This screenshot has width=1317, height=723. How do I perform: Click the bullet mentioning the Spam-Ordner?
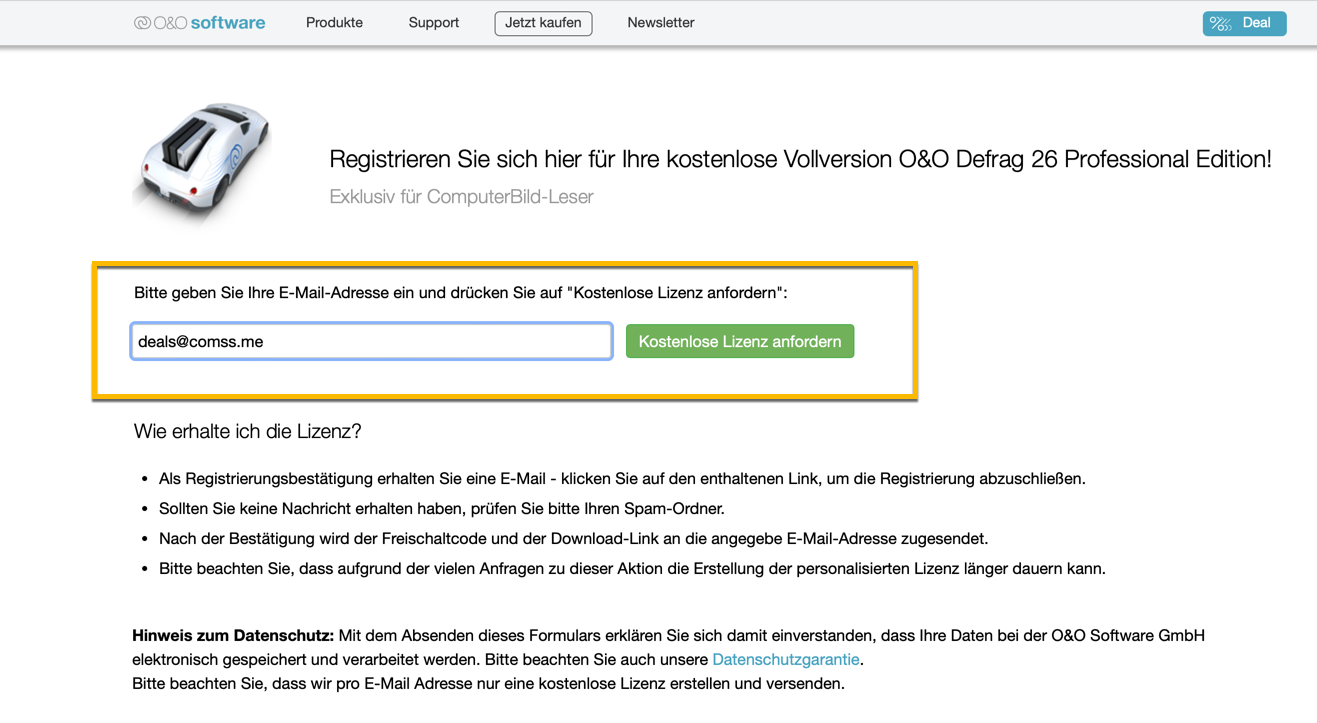tap(441, 509)
